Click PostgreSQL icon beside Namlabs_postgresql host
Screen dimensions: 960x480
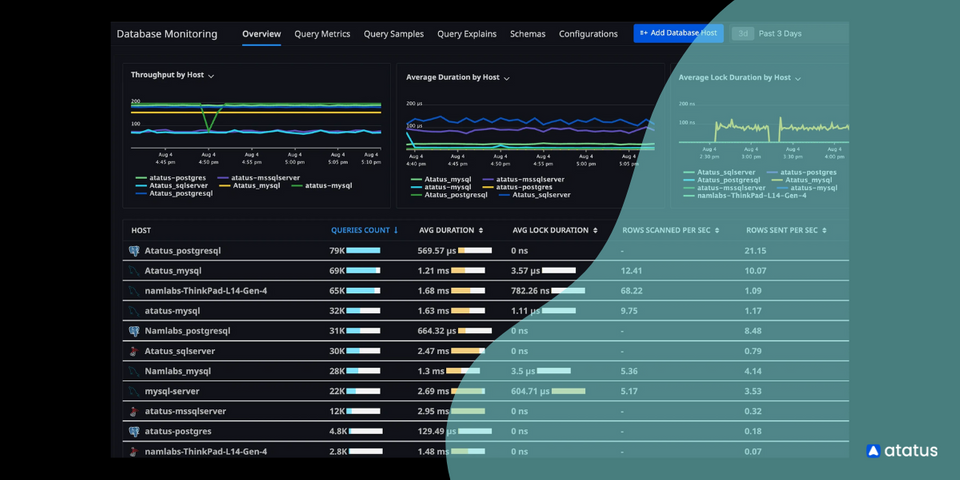[134, 331]
